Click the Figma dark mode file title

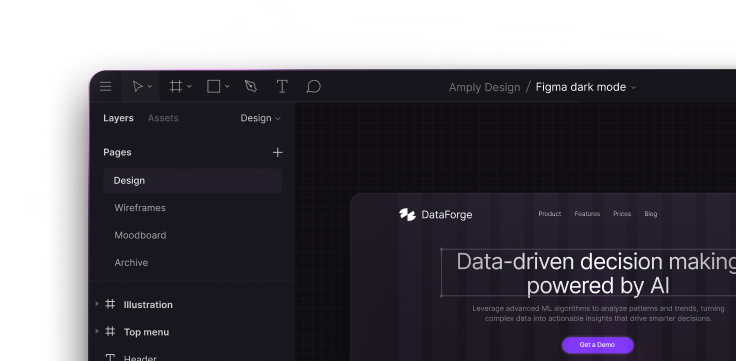[x=581, y=87]
